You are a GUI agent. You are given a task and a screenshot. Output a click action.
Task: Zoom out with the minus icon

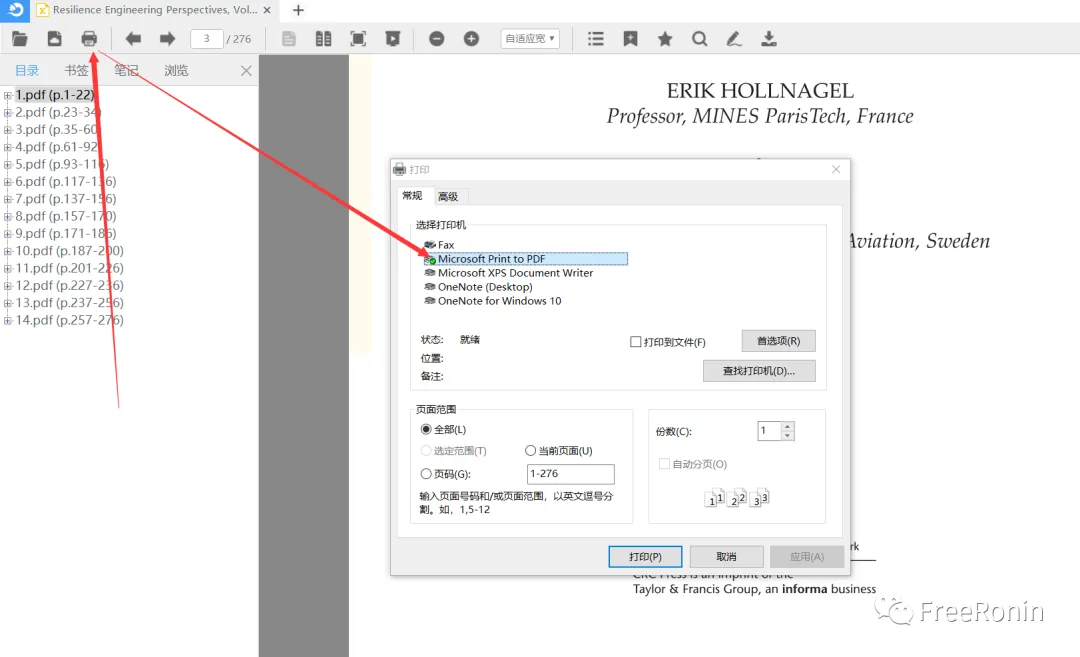pyautogui.click(x=437, y=39)
